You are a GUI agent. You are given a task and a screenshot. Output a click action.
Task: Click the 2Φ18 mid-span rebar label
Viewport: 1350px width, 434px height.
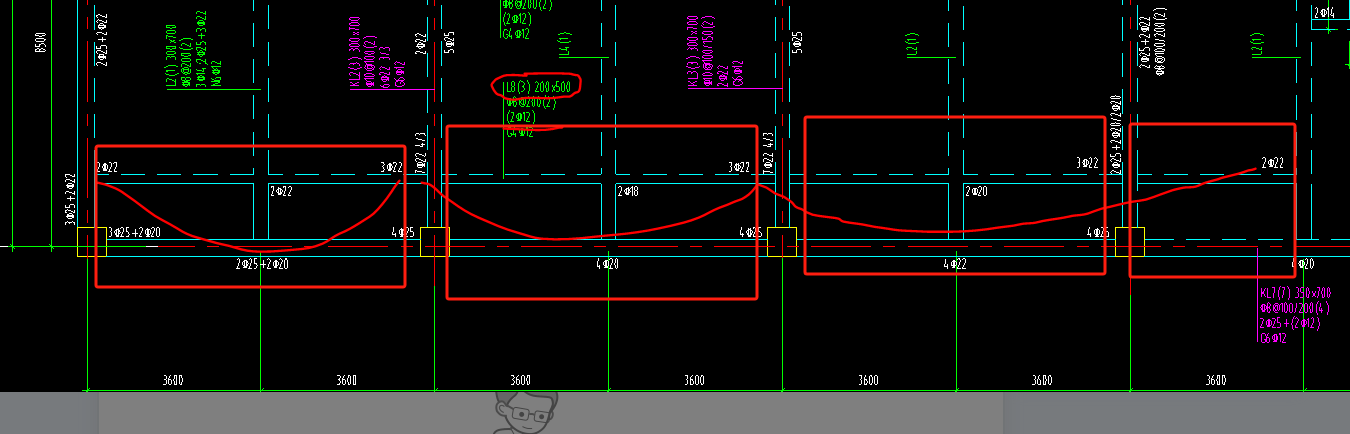[x=628, y=191]
